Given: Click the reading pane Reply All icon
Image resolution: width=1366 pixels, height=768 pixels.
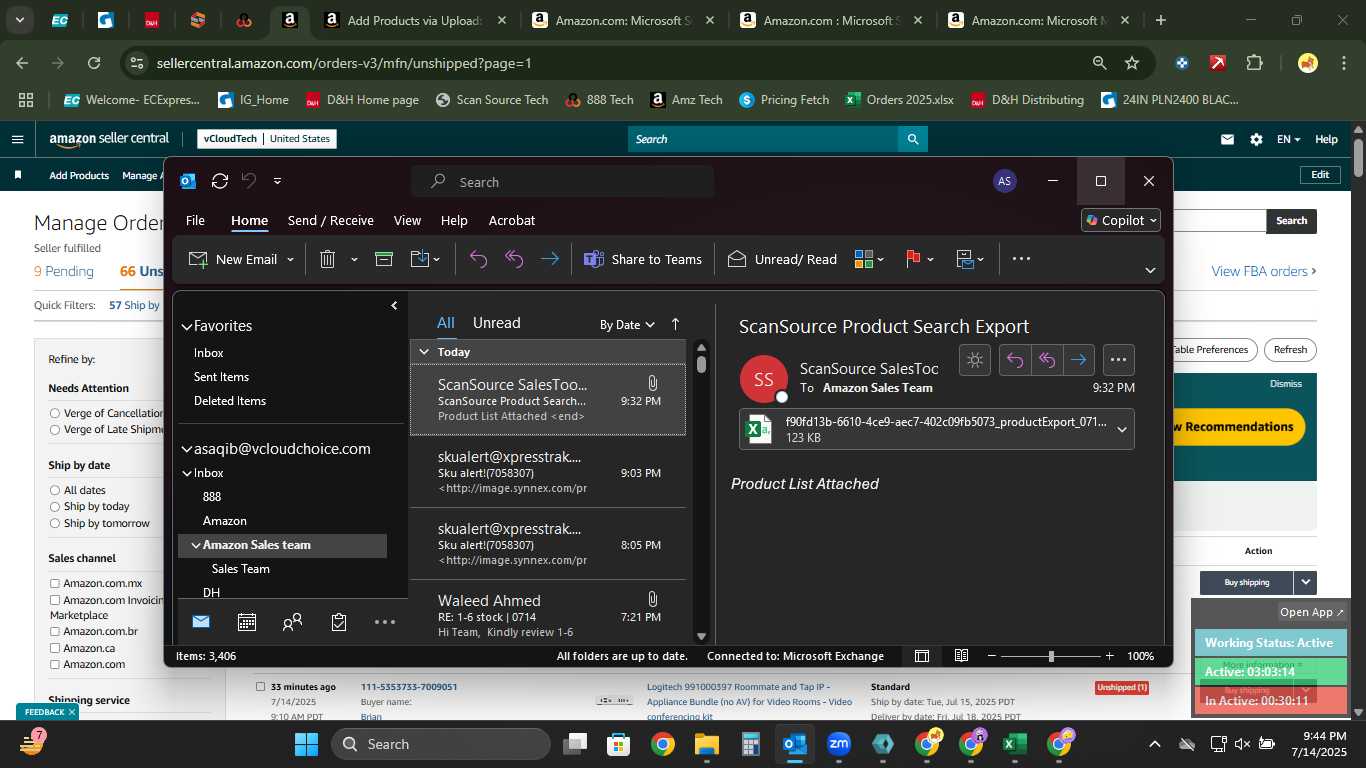Looking at the screenshot, I should coord(1047,360).
